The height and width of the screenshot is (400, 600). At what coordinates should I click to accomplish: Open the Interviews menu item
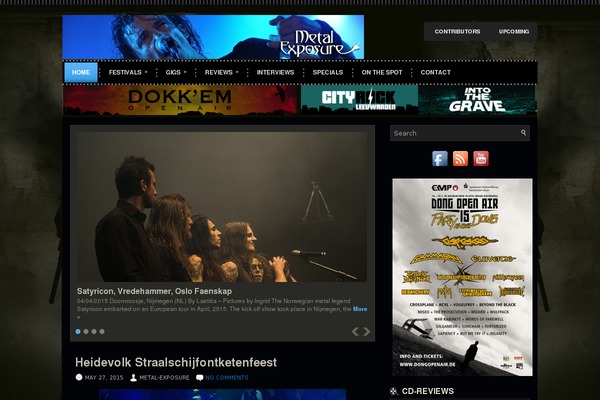[276, 72]
